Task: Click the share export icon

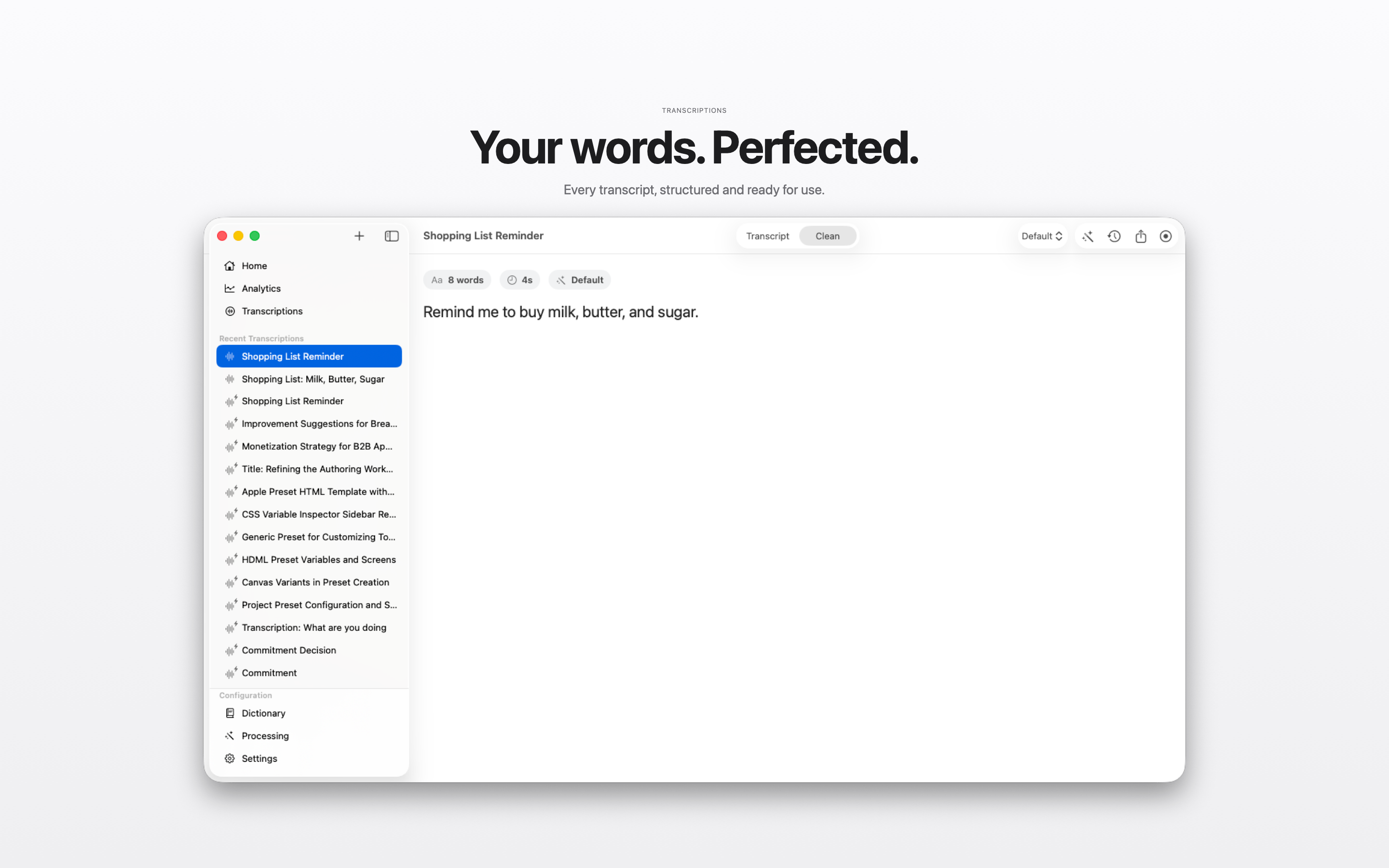Action: coord(1141,236)
